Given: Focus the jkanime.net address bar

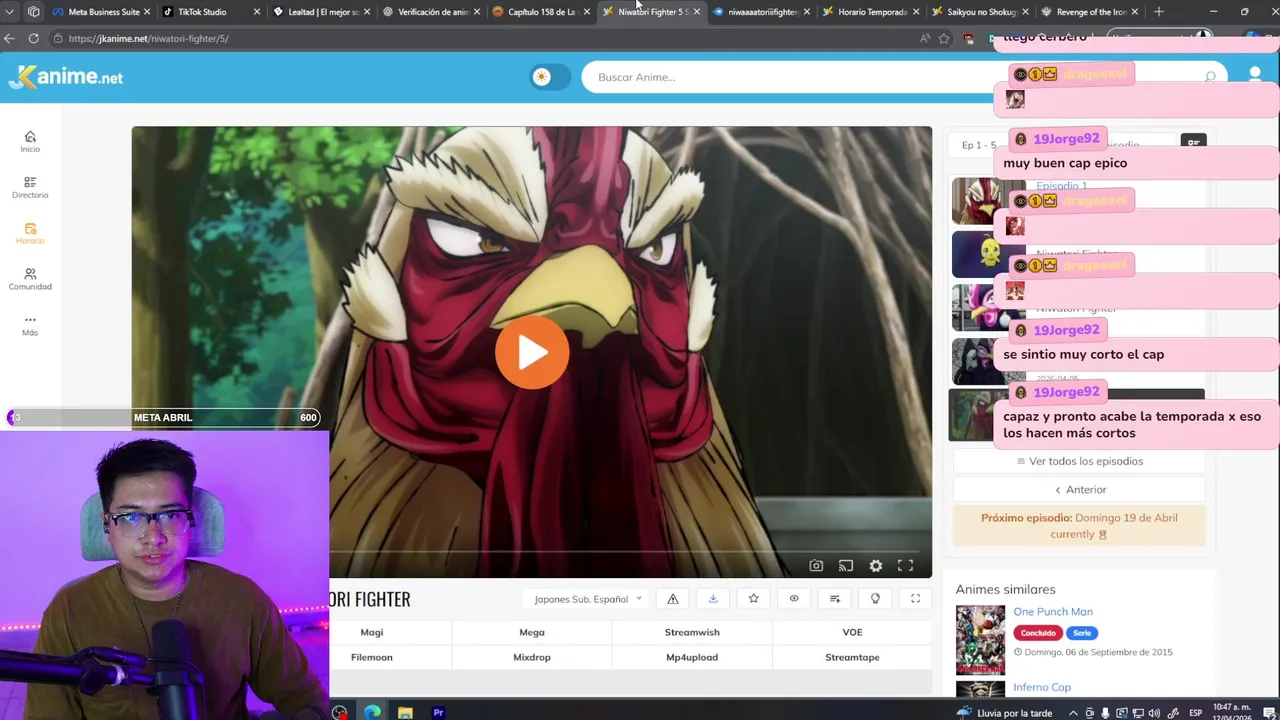Looking at the screenshot, I should (480, 39).
